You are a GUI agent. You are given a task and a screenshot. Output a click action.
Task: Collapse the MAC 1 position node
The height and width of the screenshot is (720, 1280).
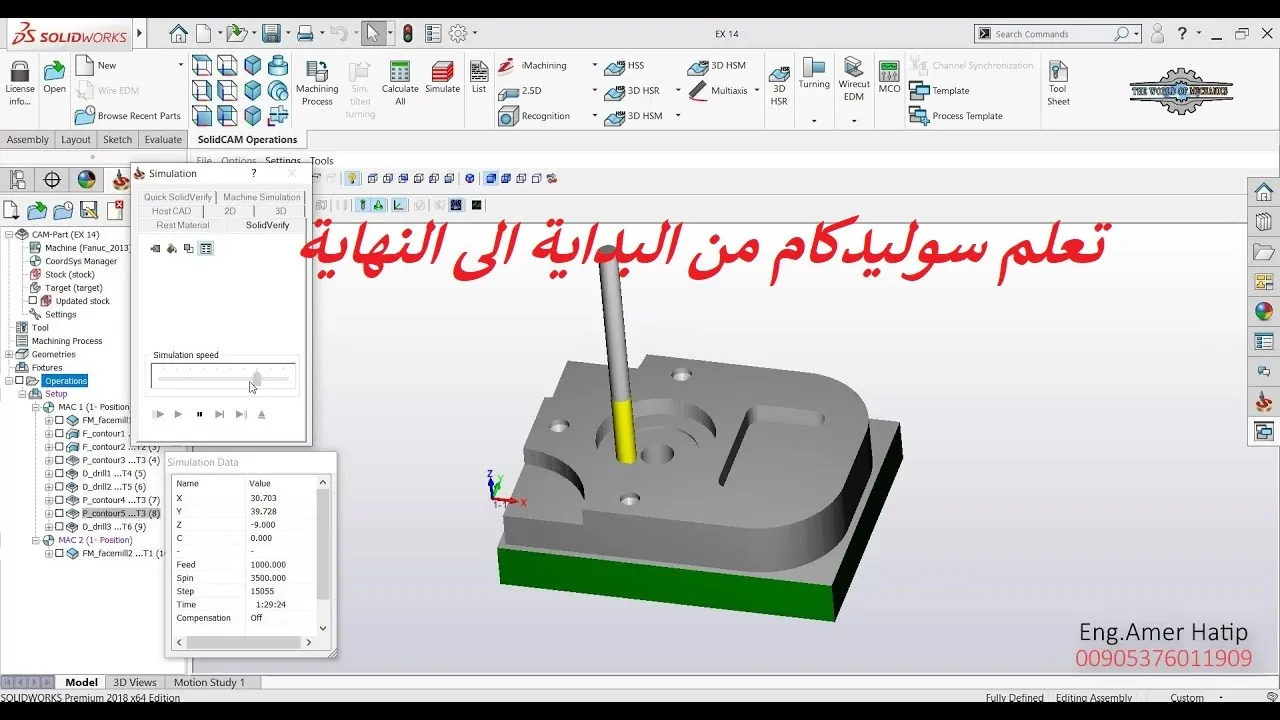pyautogui.click(x=35, y=407)
